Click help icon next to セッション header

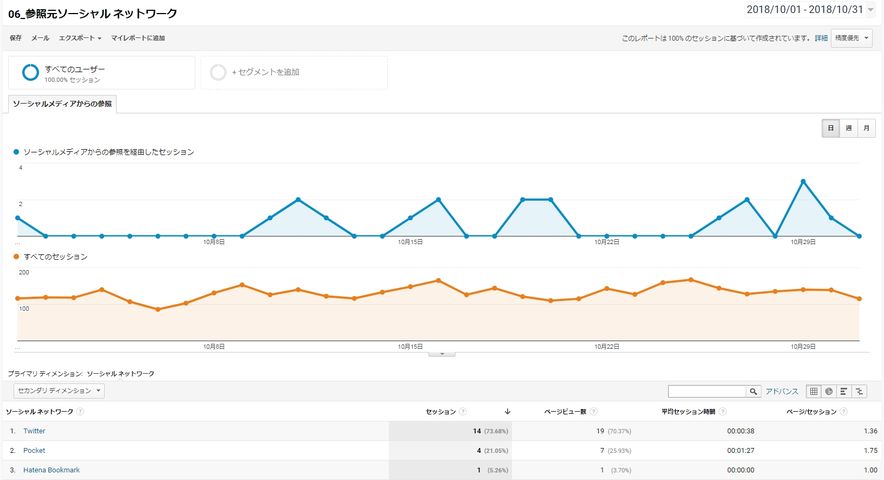tap(463, 412)
